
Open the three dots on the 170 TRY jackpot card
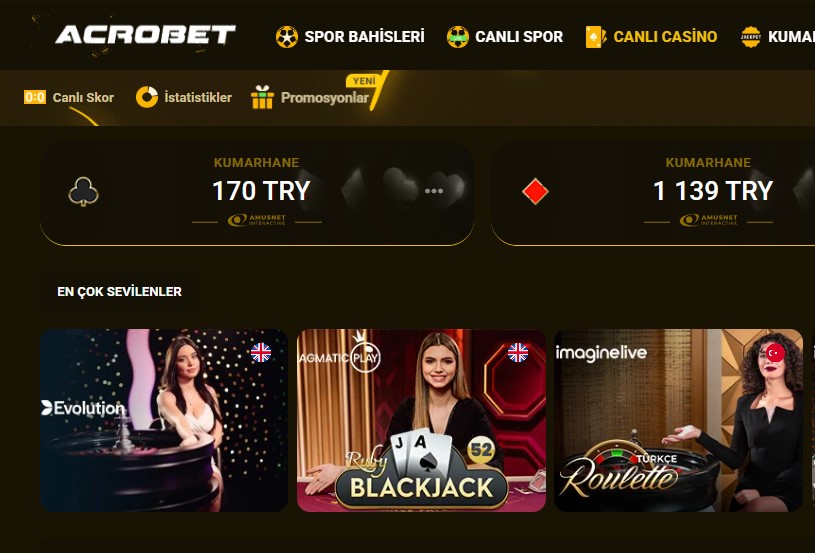pyautogui.click(x=434, y=191)
